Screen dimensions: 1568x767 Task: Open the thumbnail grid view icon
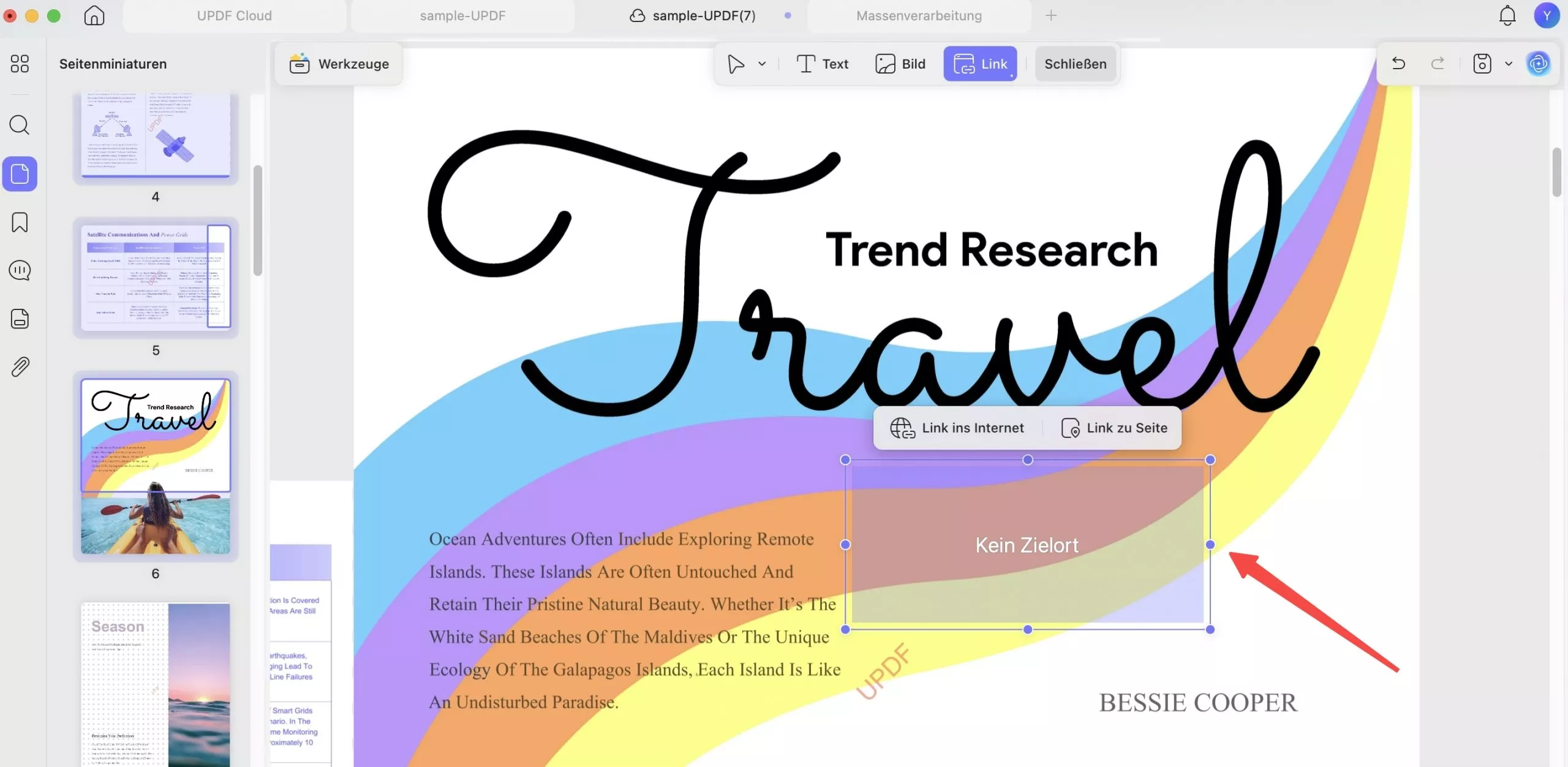[20, 64]
